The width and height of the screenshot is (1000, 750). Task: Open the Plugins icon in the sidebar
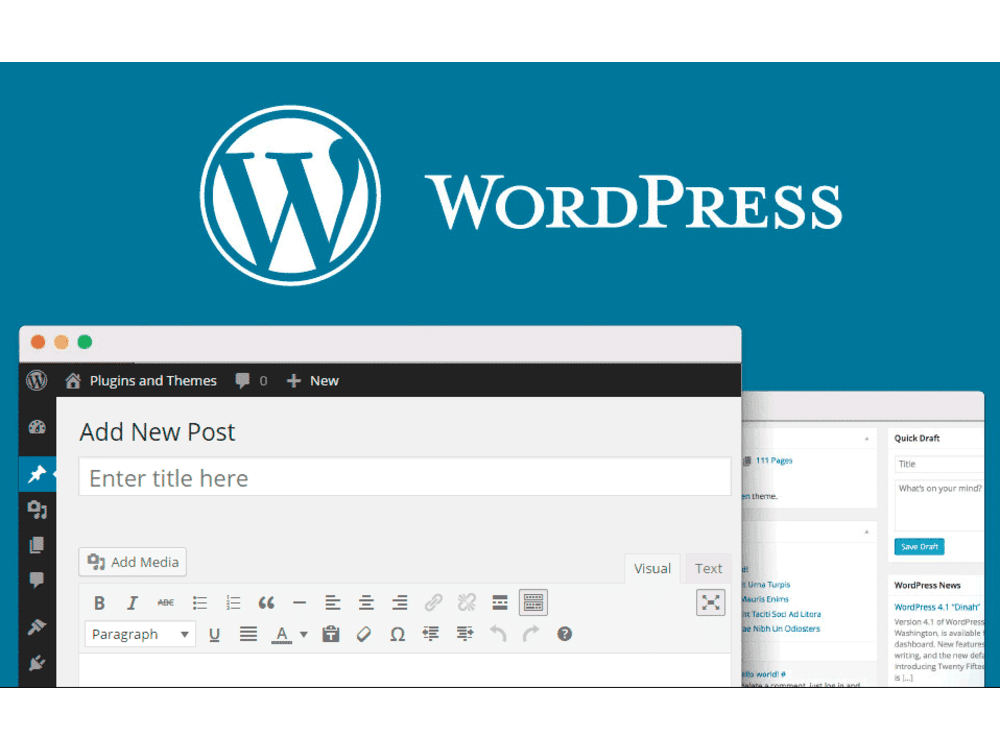coord(37,663)
